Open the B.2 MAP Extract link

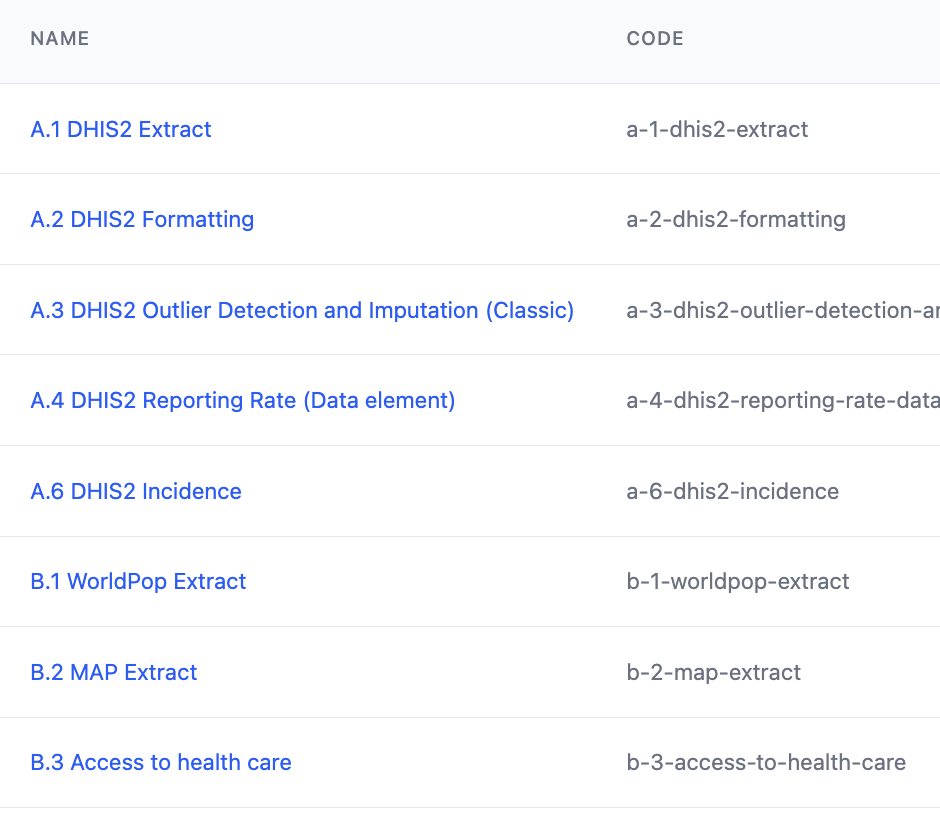click(x=114, y=673)
